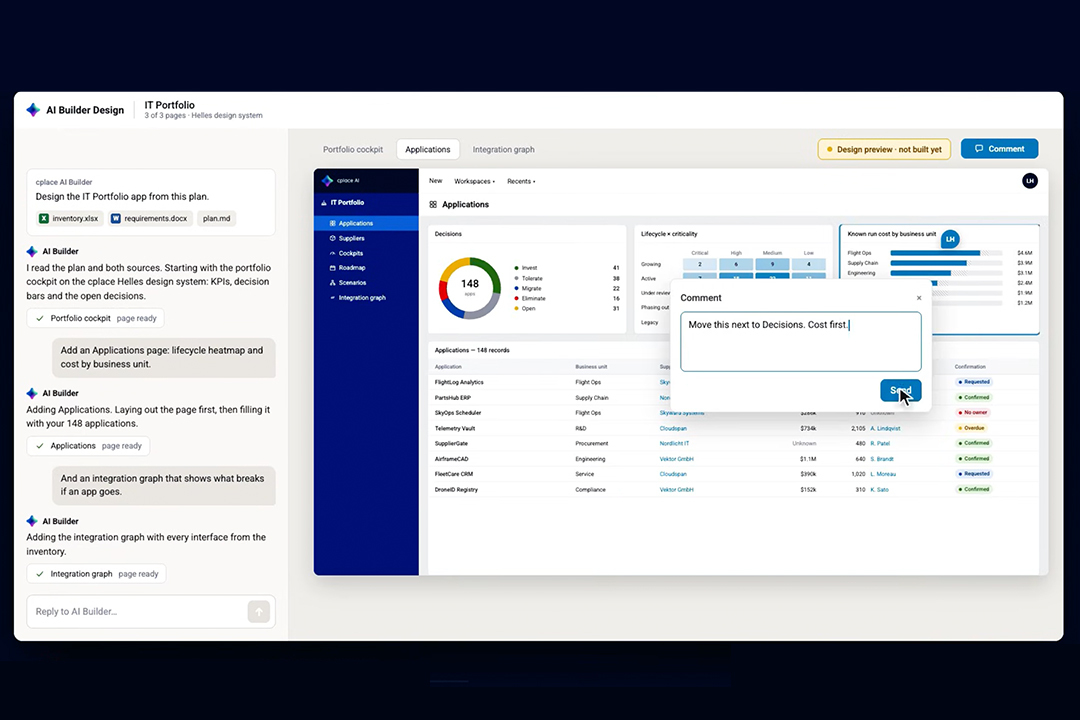The image size is (1080, 720).
Task: Focus the 'Reply to AI Builder…' field
Action: 138,612
